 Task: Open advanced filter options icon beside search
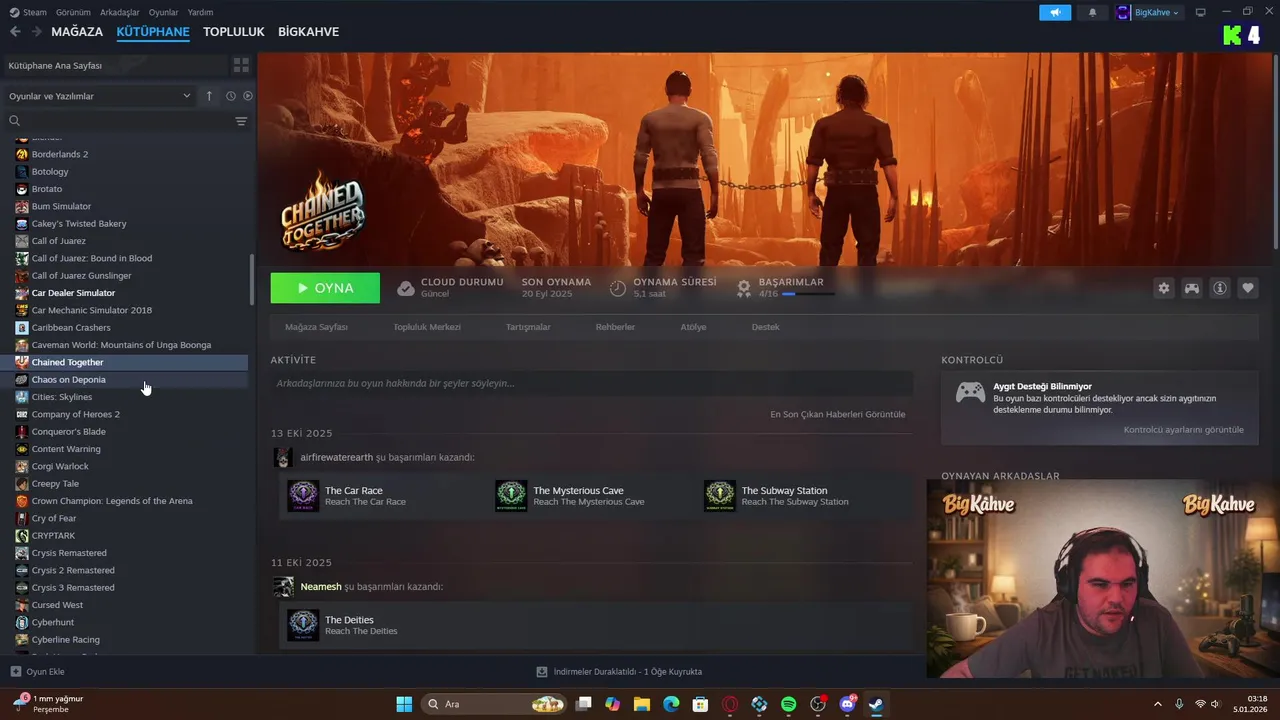click(241, 121)
